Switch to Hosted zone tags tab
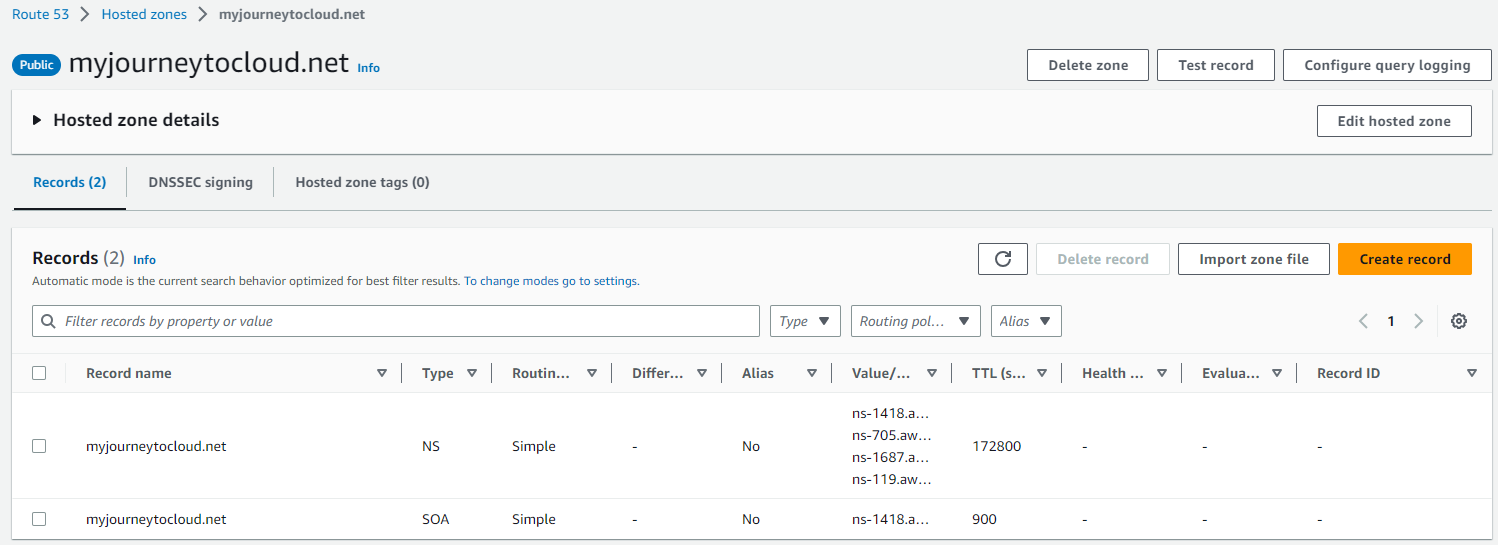Viewport: 1498px width, 545px height. coord(362,182)
